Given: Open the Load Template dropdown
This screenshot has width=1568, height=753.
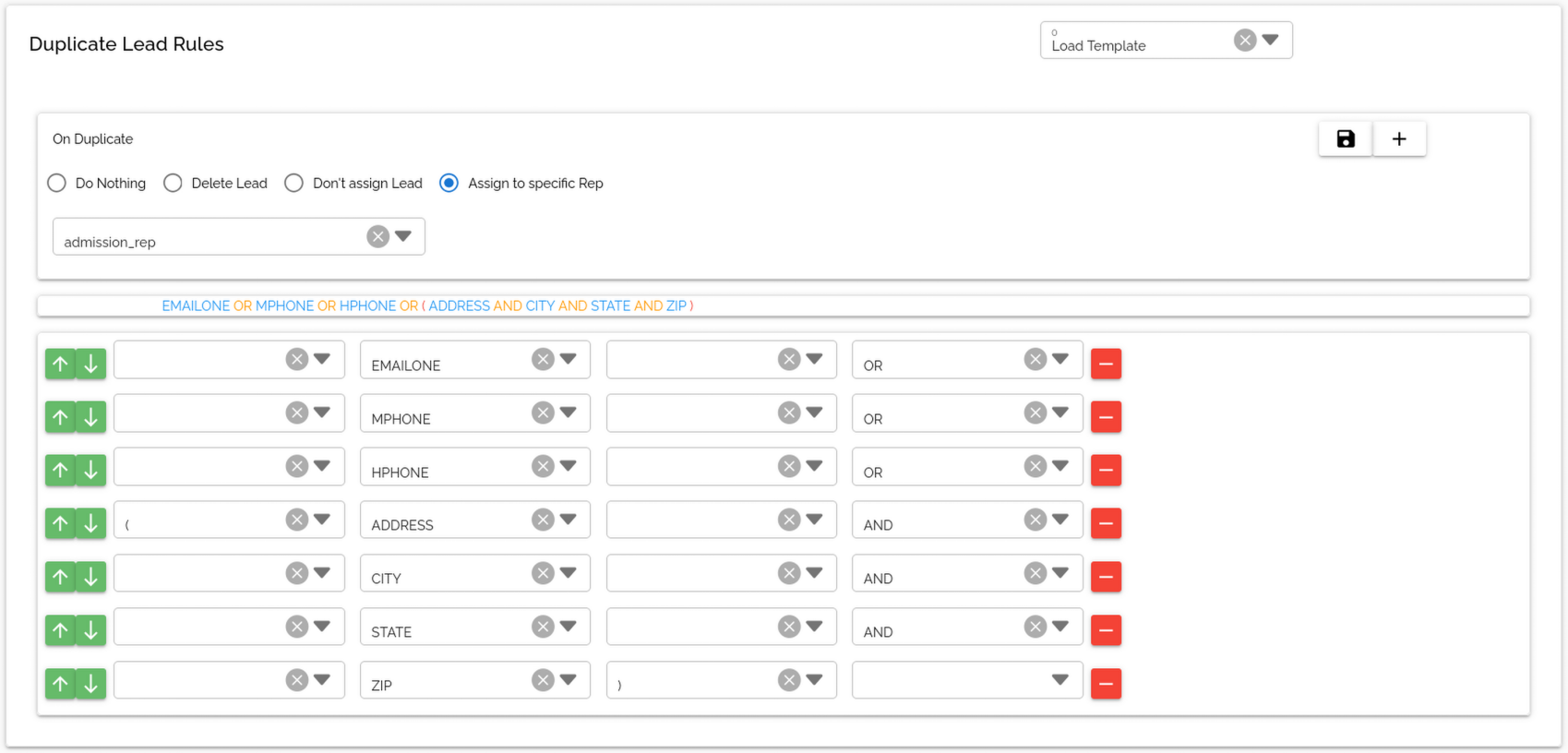Looking at the screenshot, I should click(x=1271, y=41).
